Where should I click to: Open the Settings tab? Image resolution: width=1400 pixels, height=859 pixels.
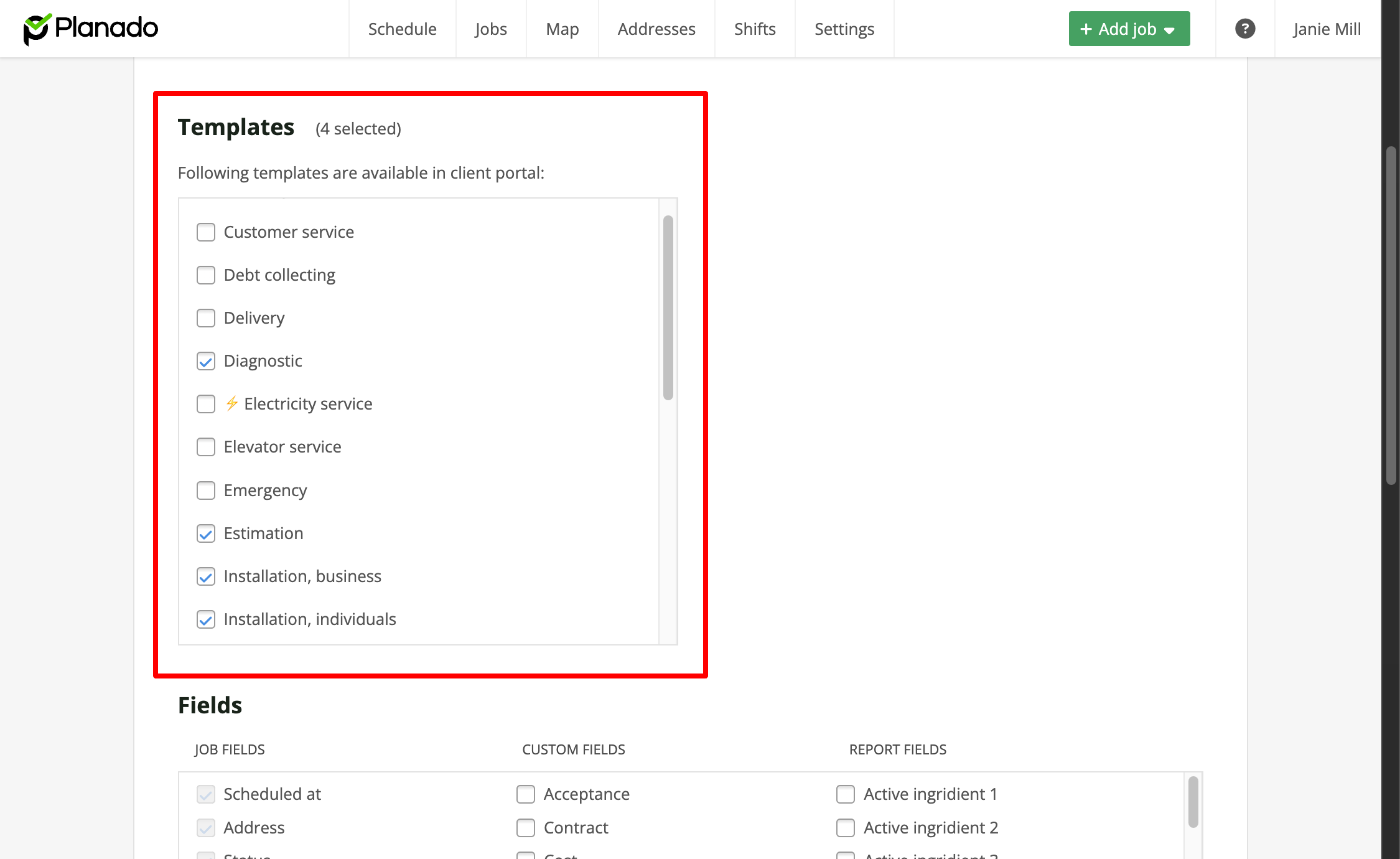click(x=844, y=29)
